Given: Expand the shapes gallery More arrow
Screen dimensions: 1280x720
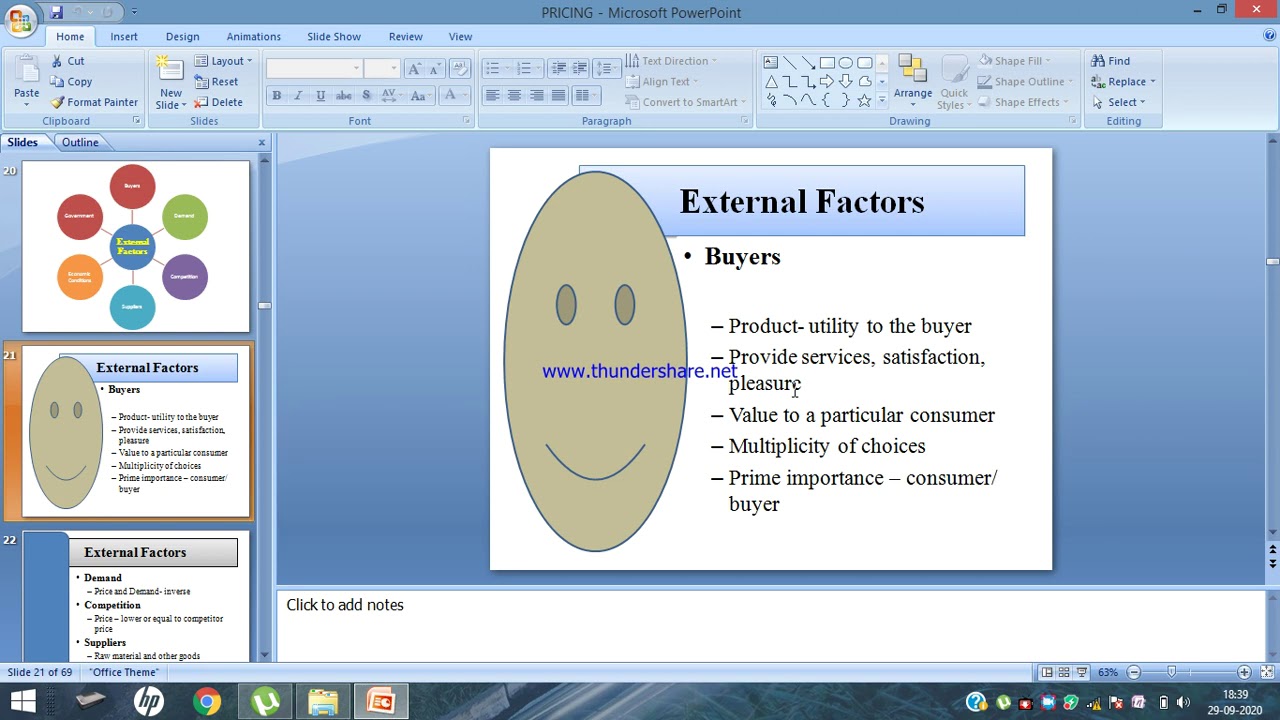Looking at the screenshot, I should [882, 101].
